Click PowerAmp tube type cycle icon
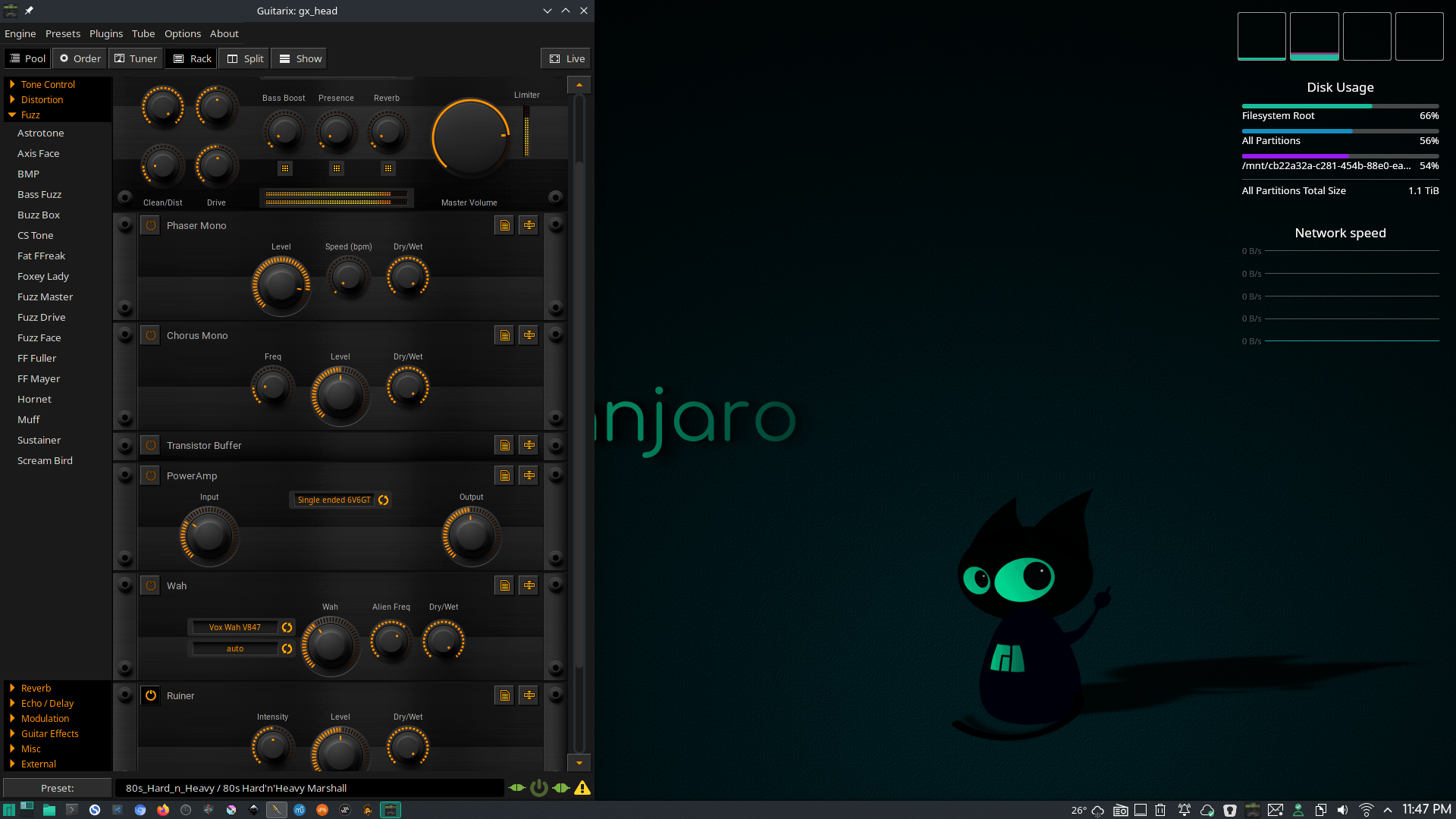The image size is (1456, 819). (383, 500)
